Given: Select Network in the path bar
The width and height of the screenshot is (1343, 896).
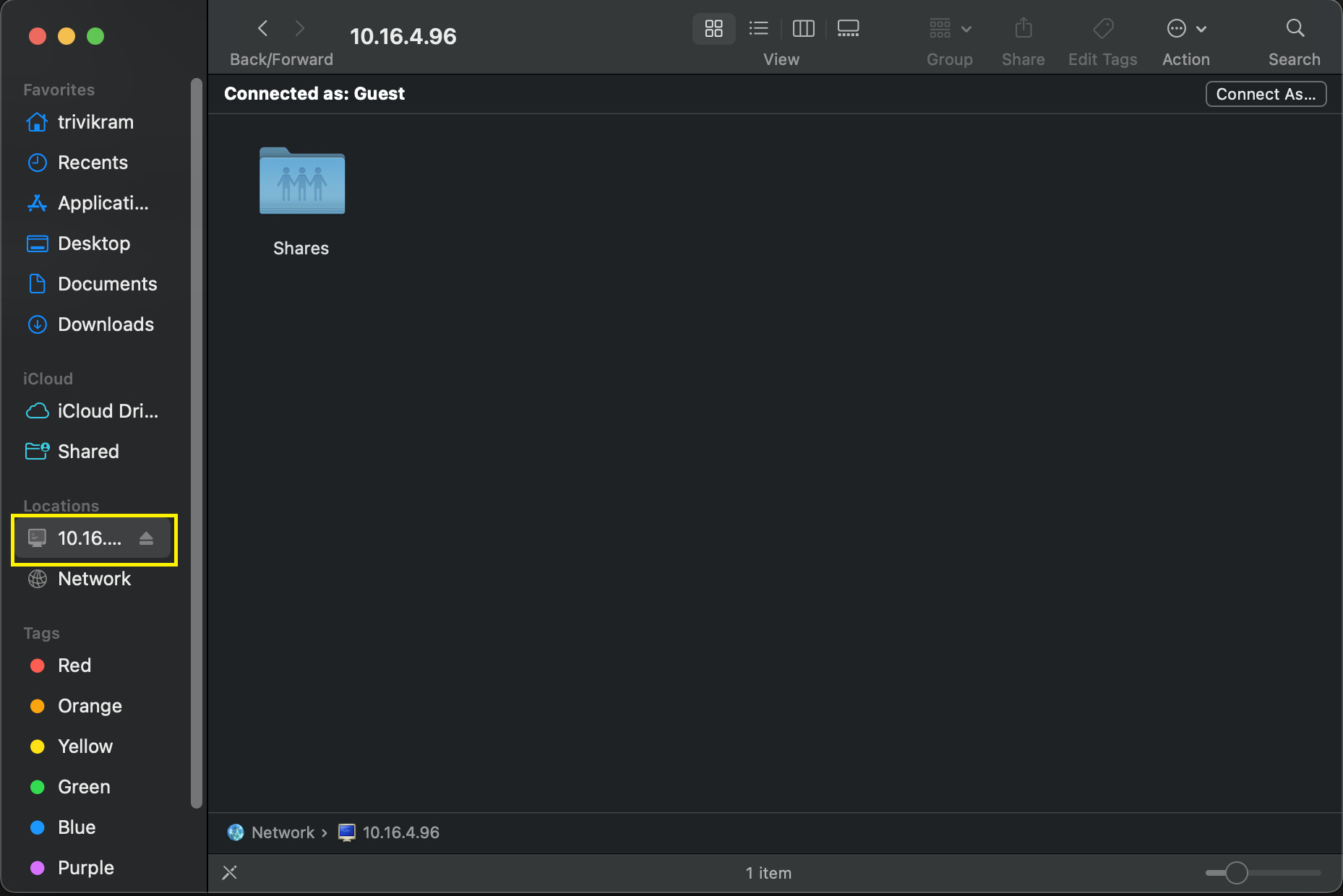Looking at the screenshot, I should [282, 832].
